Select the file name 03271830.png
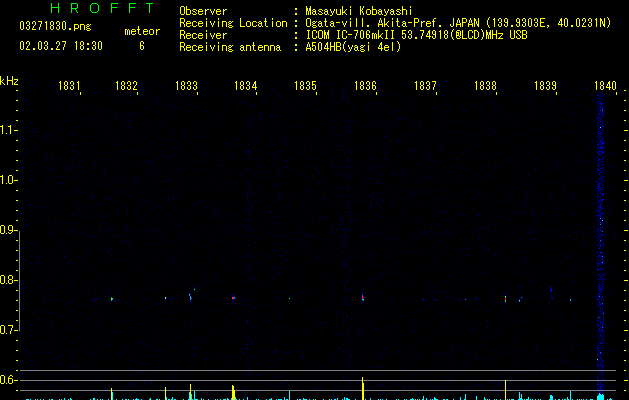 coord(55,26)
